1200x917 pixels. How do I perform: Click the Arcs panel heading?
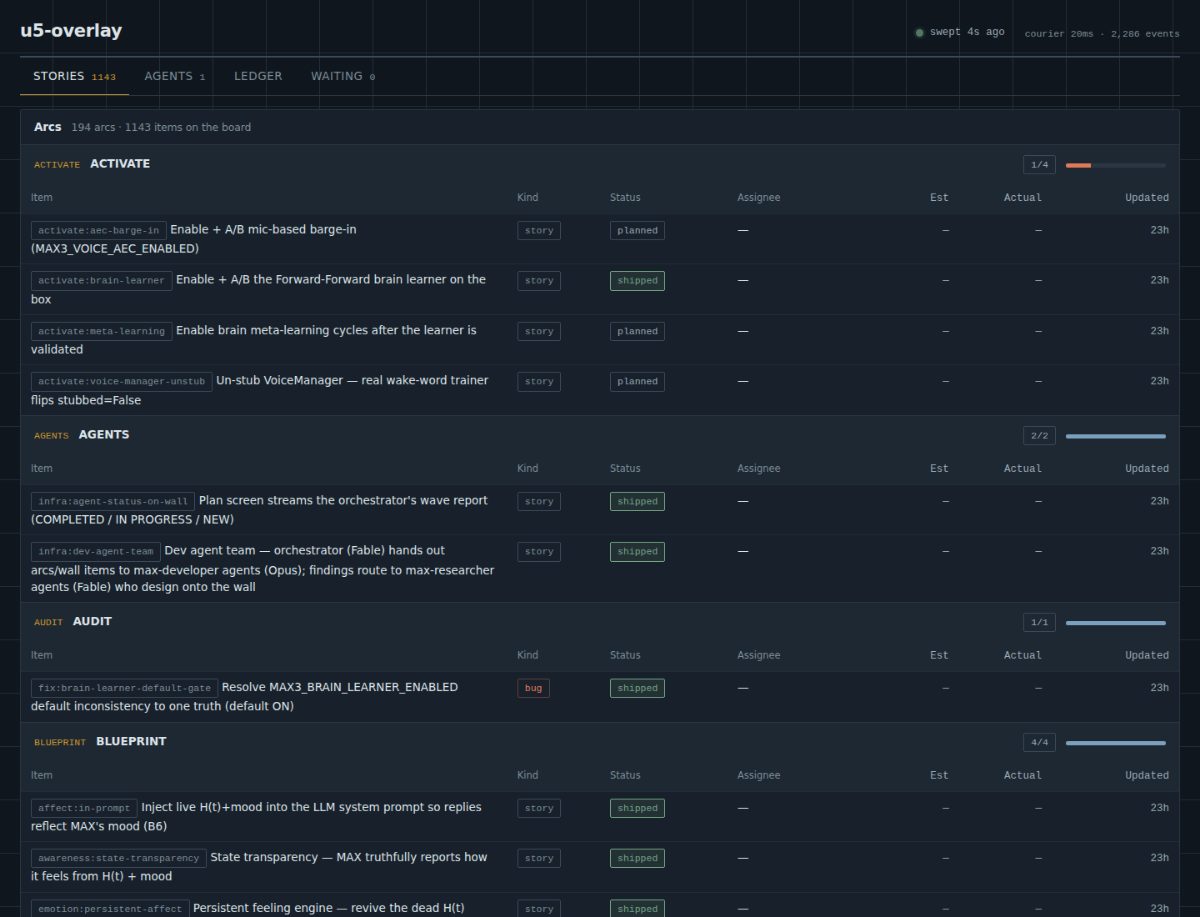48,127
